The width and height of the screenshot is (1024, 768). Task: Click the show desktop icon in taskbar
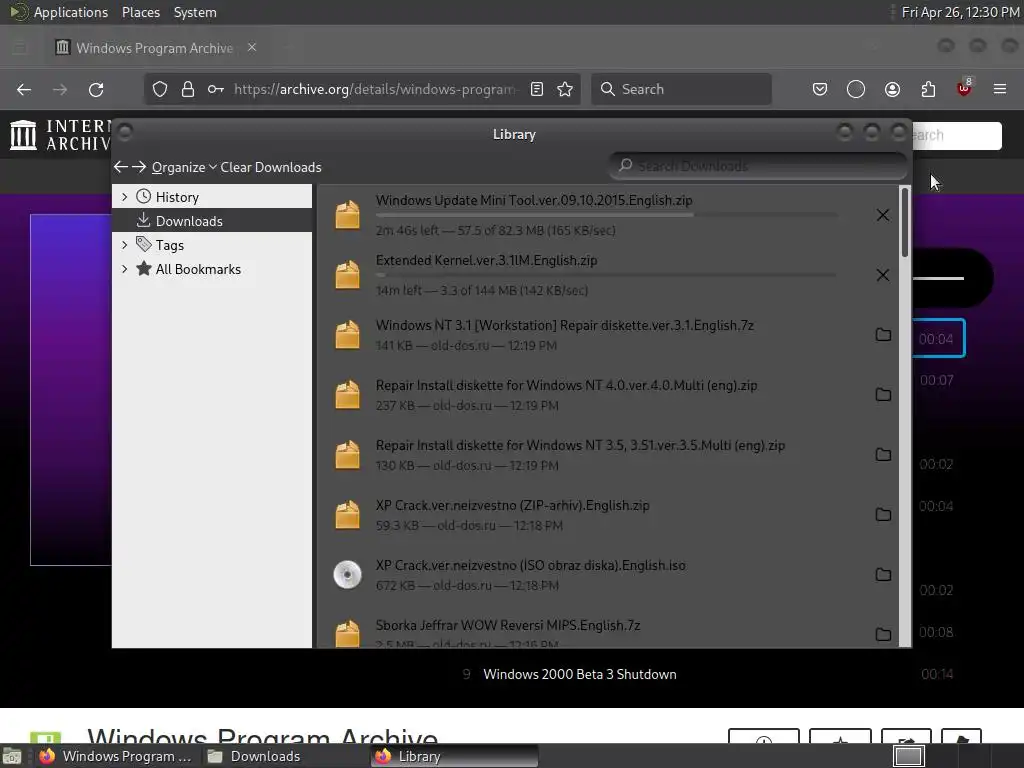coord(12,757)
